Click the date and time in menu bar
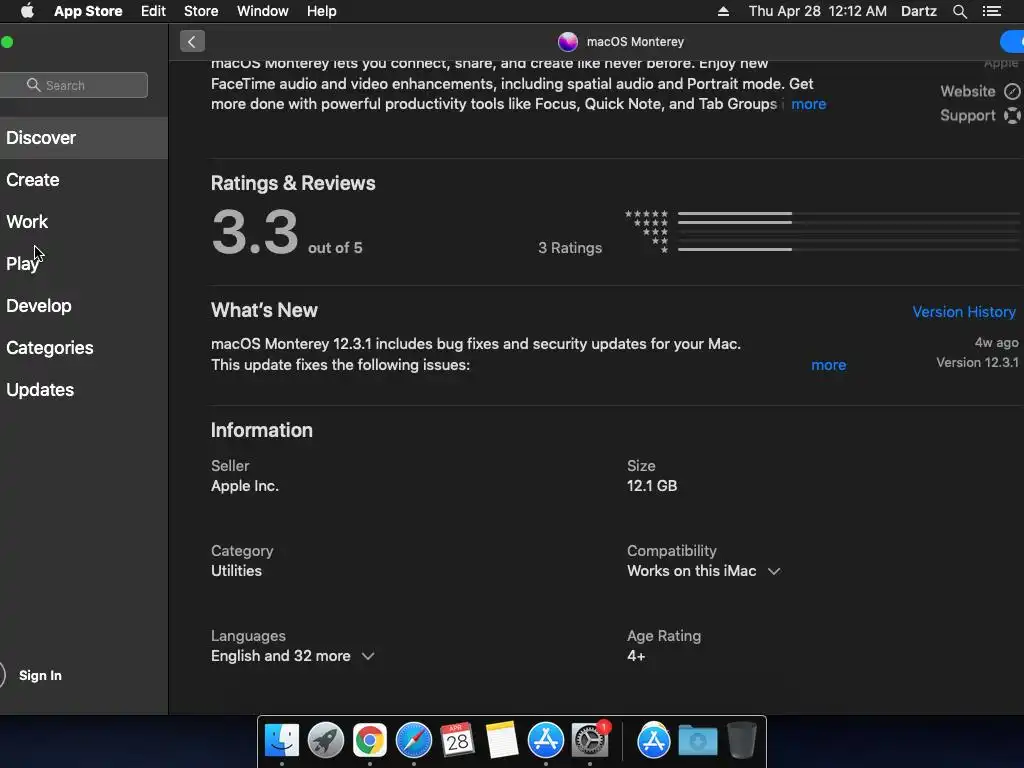The width and height of the screenshot is (1024, 768). tap(818, 11)
